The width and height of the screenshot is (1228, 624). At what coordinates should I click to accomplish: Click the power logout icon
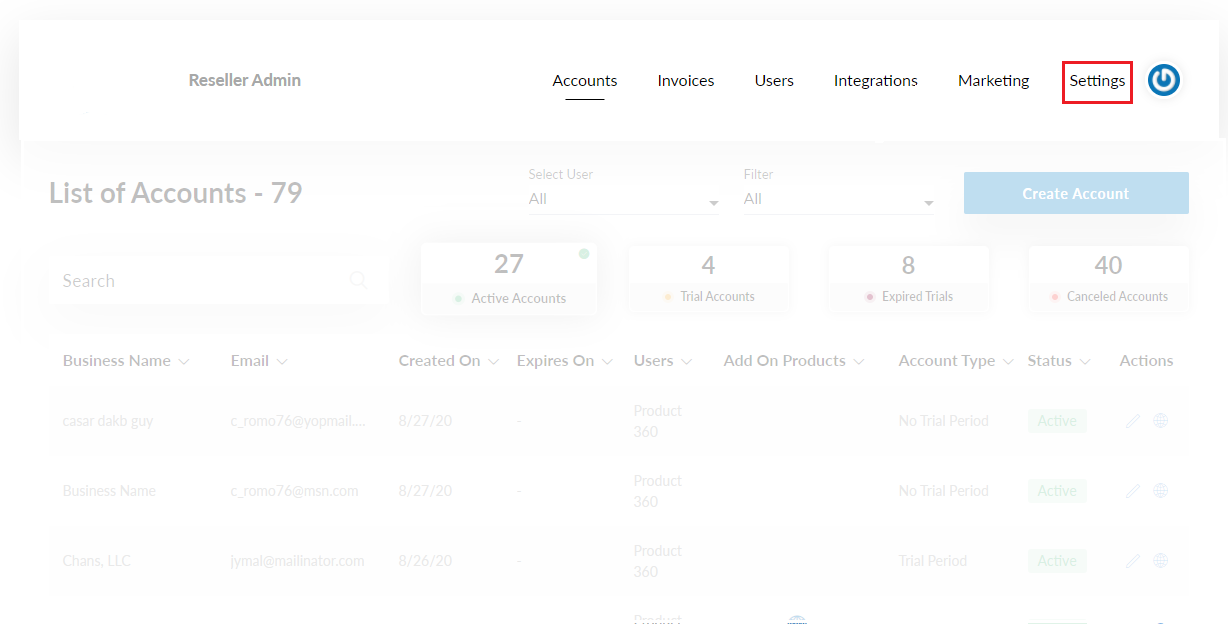(1164, 80)
